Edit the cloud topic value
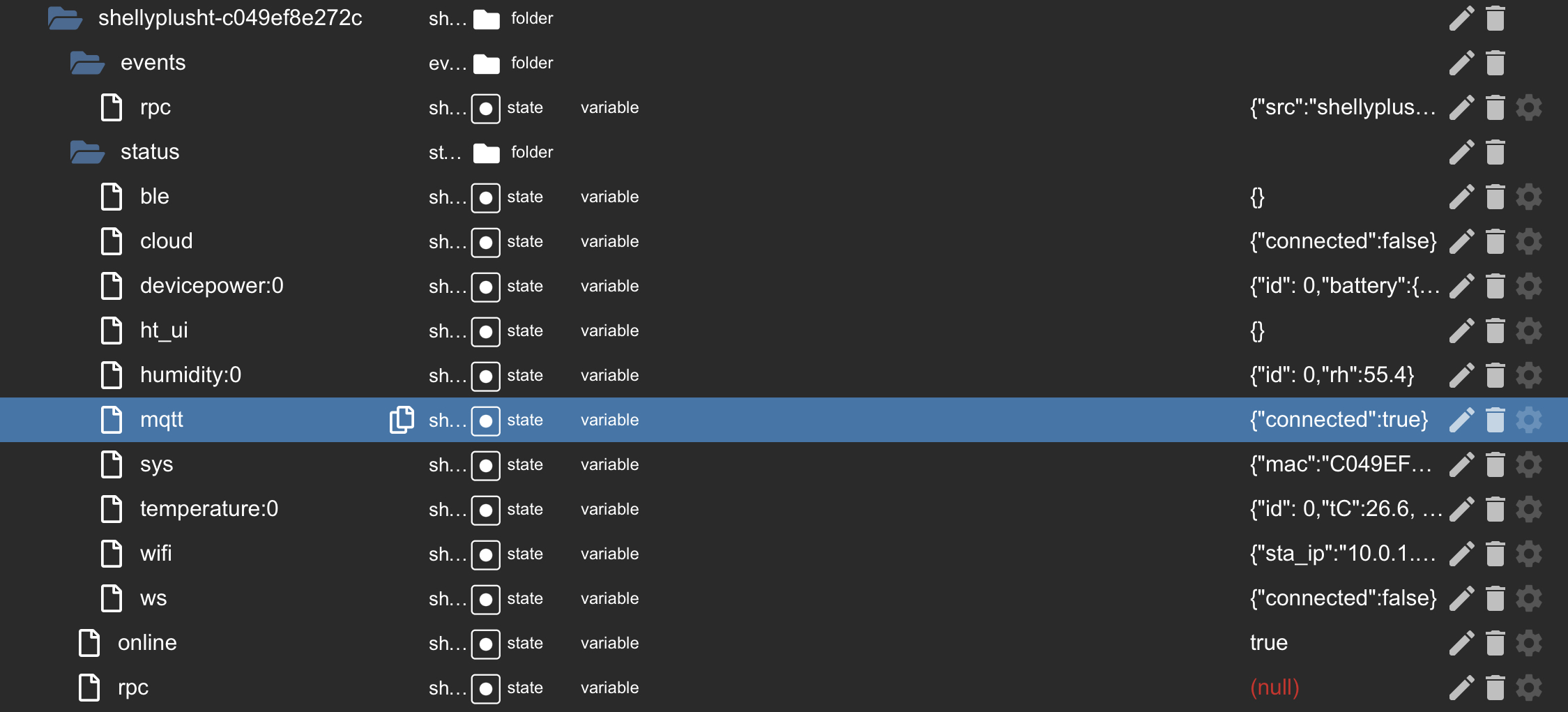This screenshot has height=712, width=1568. point(1462,241)
